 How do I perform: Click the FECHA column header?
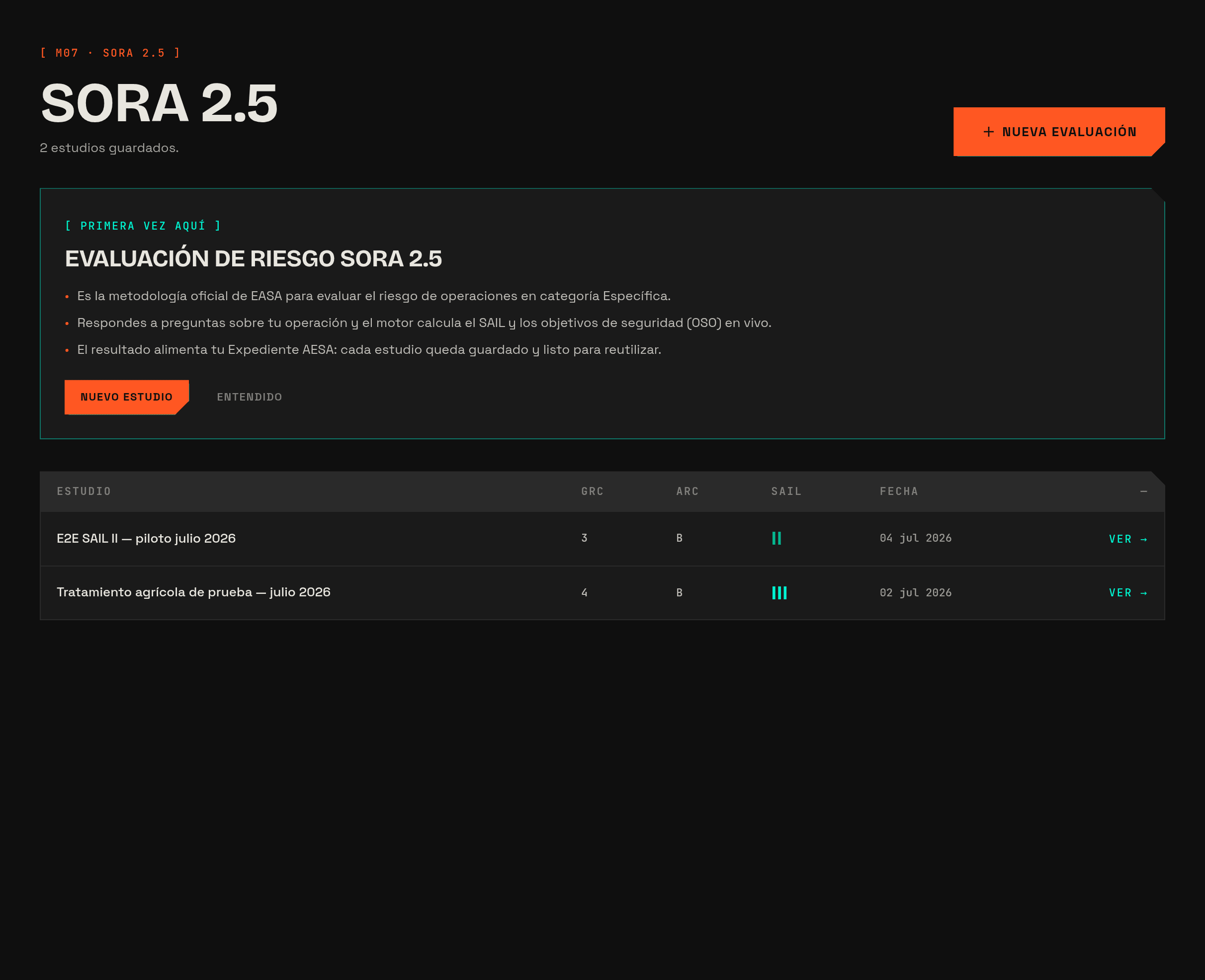point(898,491)
